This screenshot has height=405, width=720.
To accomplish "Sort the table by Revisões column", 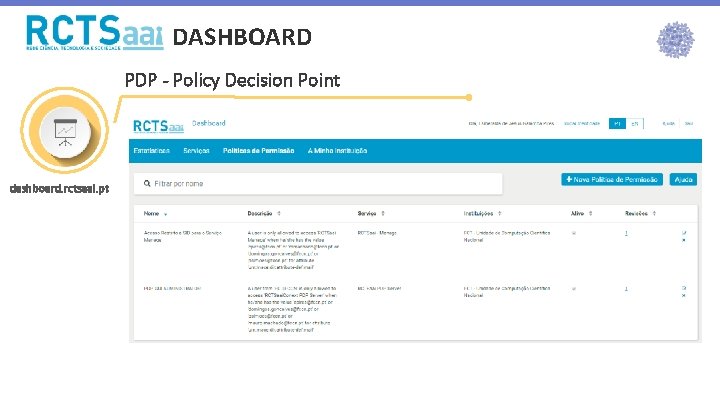I will 641,214.
